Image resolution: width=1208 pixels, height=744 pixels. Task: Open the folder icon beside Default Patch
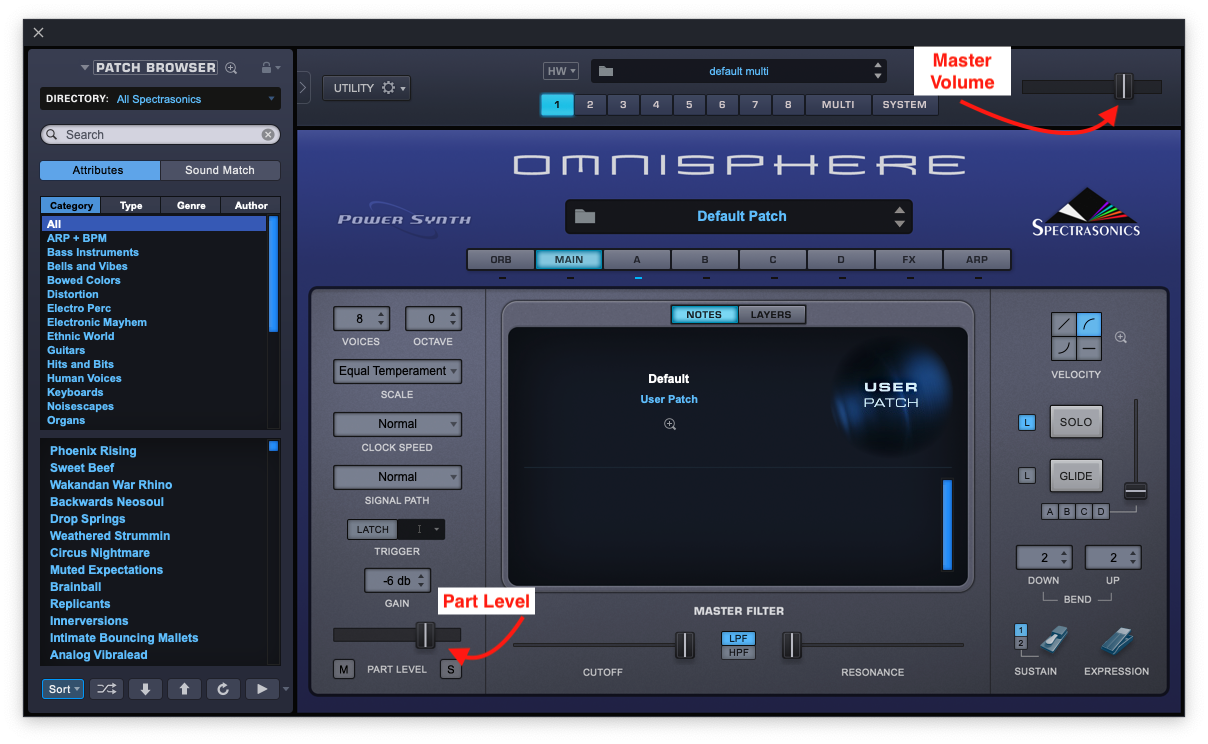point(585,216)
